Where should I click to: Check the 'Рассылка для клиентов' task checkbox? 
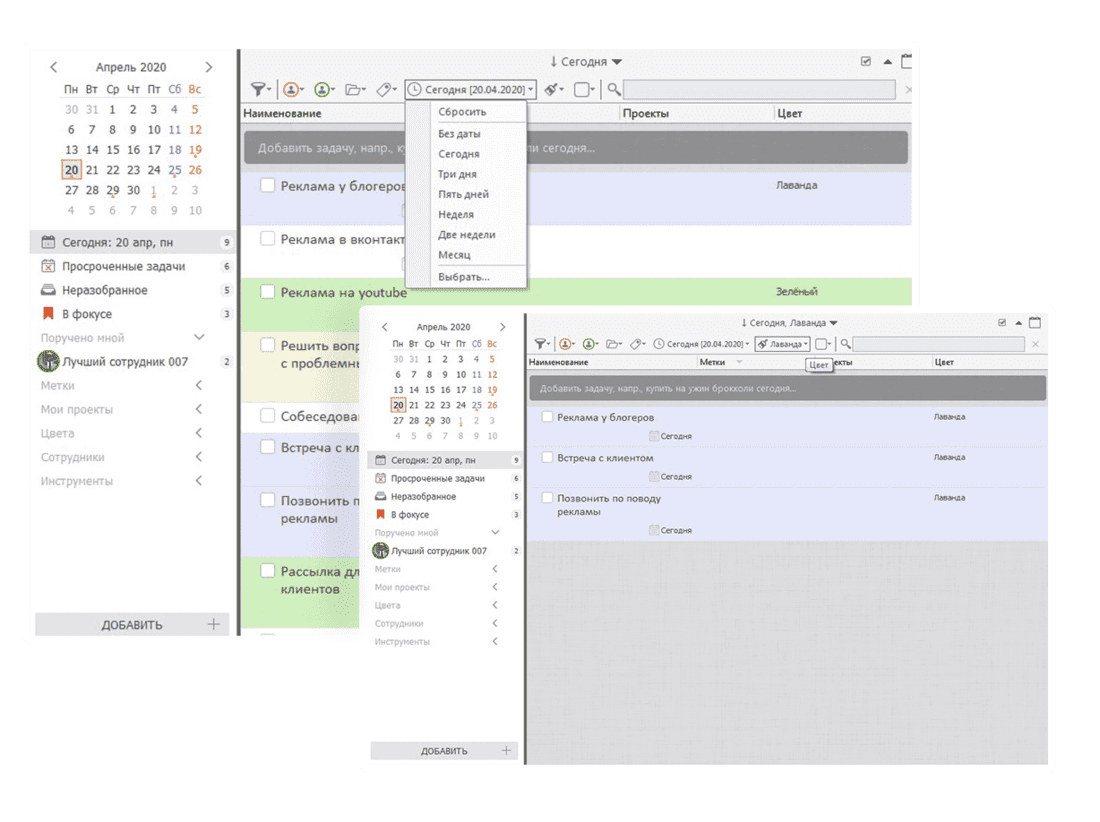(267, 571)
